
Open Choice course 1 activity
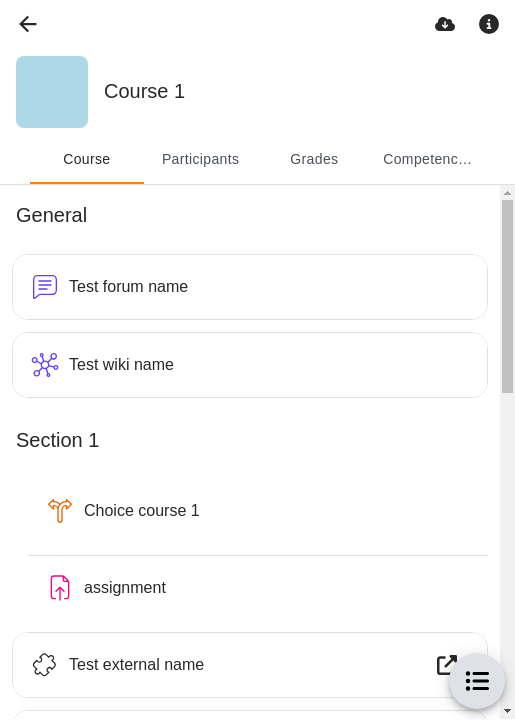coord(258,511)
